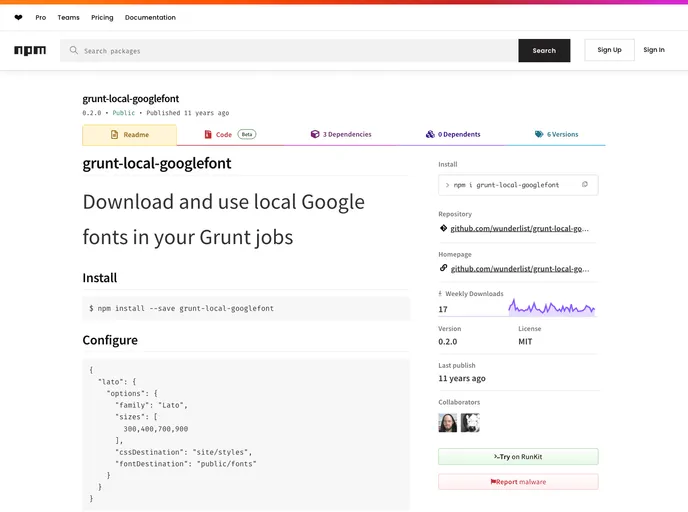Switch to the Readme tab
The width and height of the screenshot is (688, 512).
coord(129,135)
